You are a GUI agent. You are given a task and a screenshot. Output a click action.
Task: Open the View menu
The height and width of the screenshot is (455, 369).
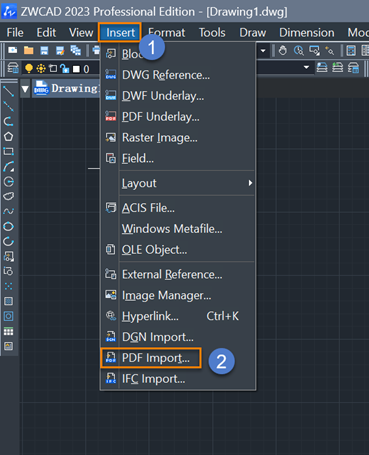tap(81, 33)
